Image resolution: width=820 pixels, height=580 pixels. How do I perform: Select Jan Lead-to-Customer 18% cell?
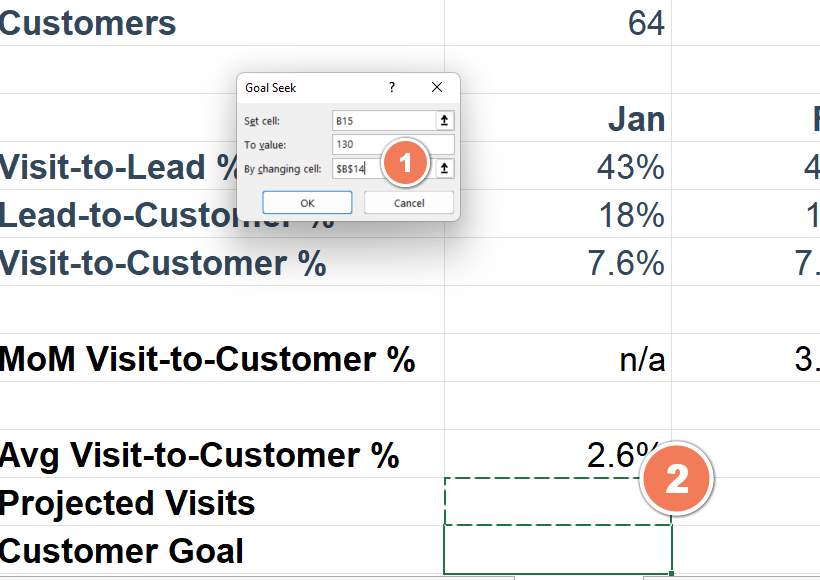(x=558, y=214)
